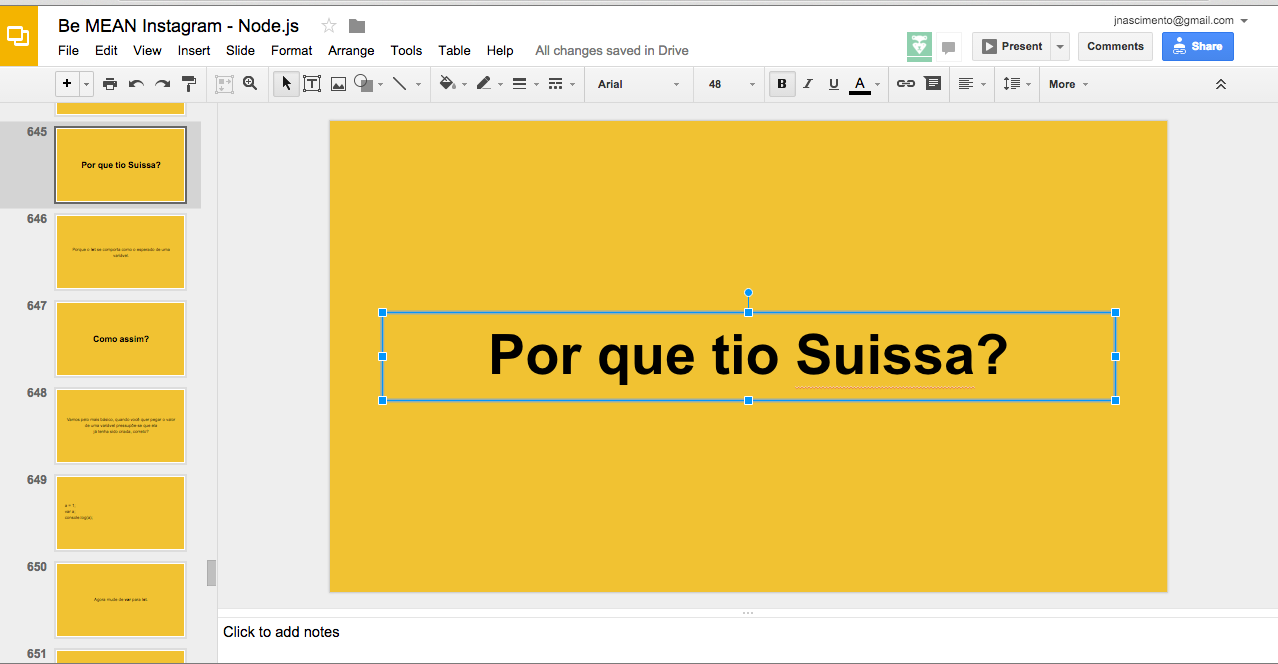Open line weight options

click(519, 84)
